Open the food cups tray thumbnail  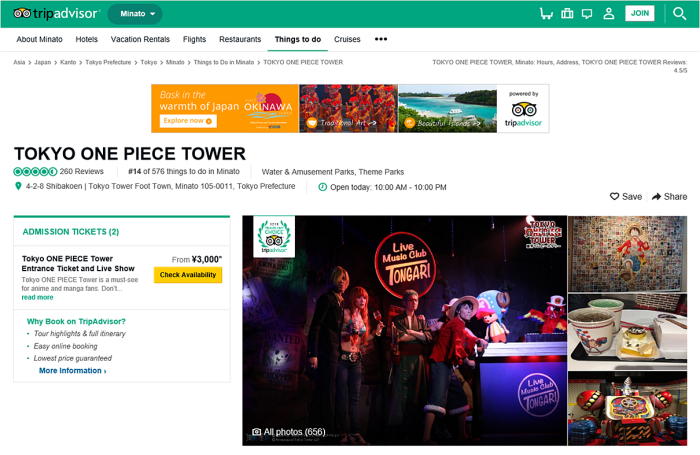pyautogui.click(x=627, y=331)
